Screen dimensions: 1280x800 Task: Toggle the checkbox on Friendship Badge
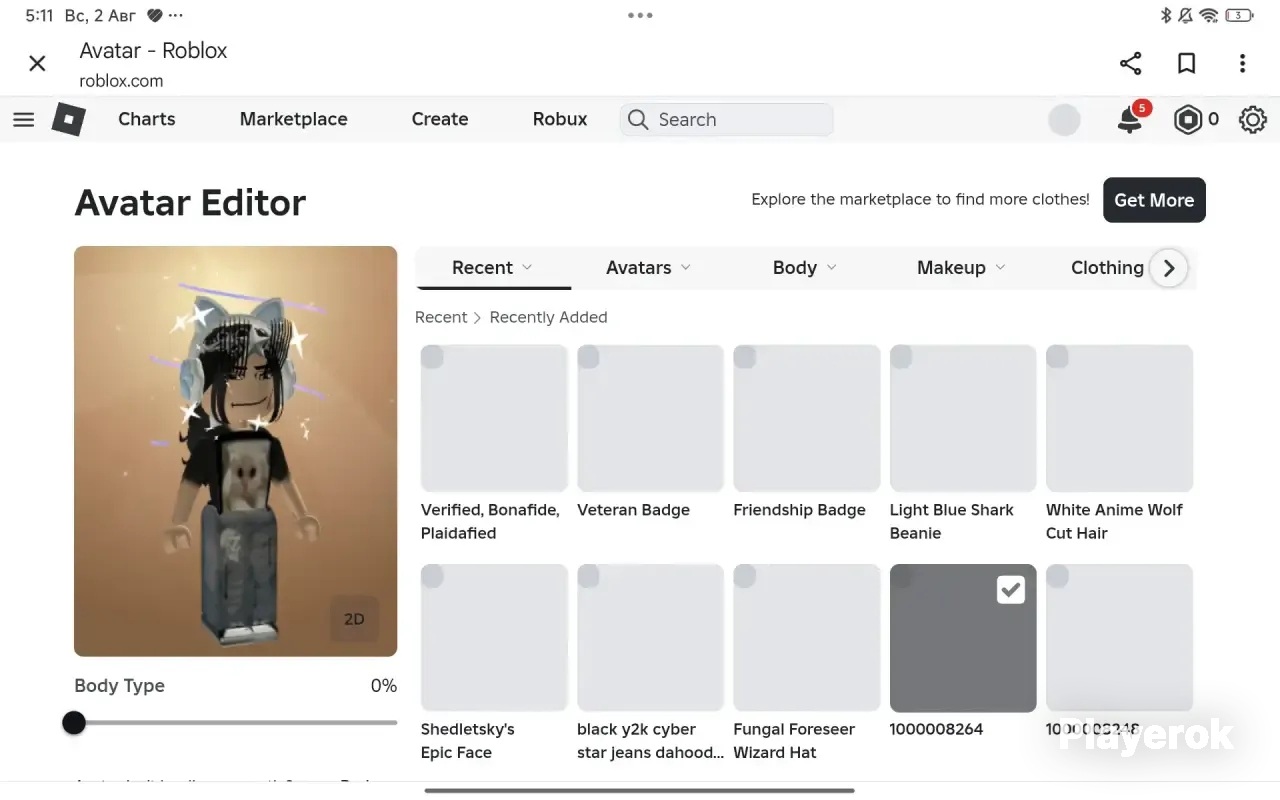[745, 357]
